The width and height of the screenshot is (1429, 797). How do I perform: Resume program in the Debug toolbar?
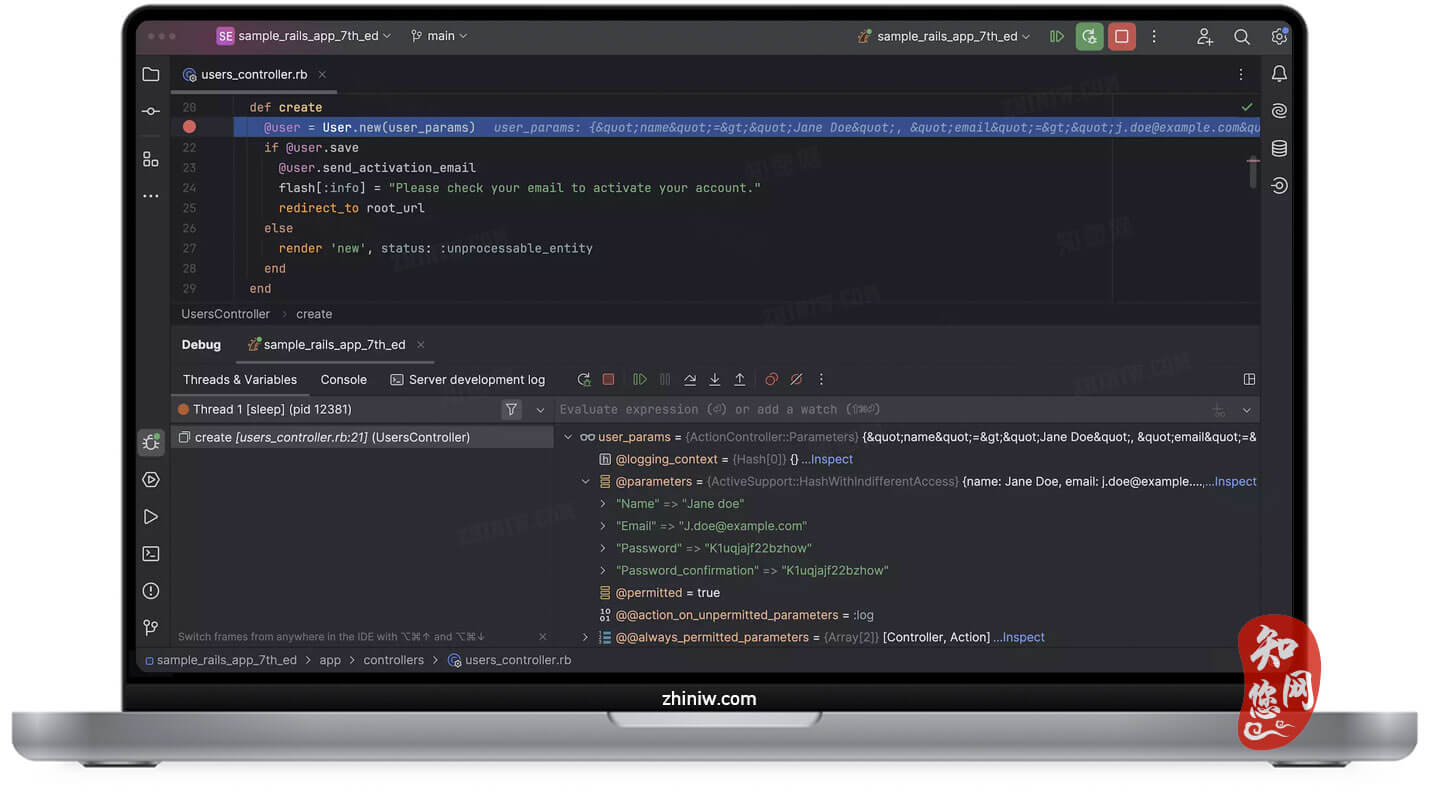click(640, 380)
